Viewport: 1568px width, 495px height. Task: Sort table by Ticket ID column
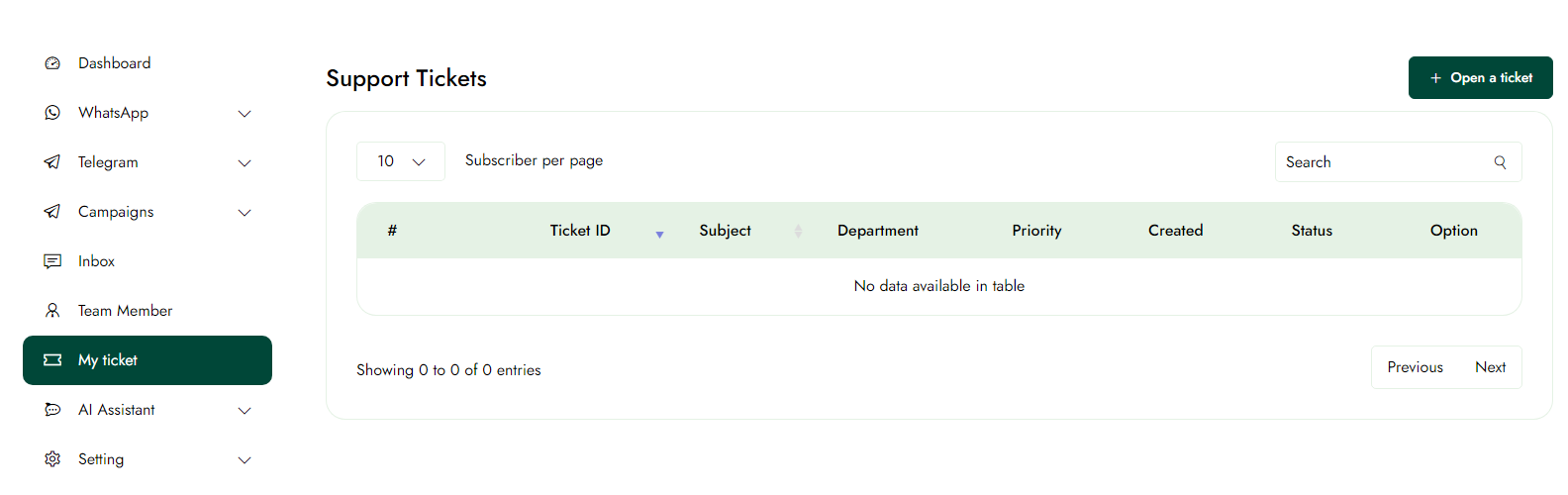click(580, 231)
